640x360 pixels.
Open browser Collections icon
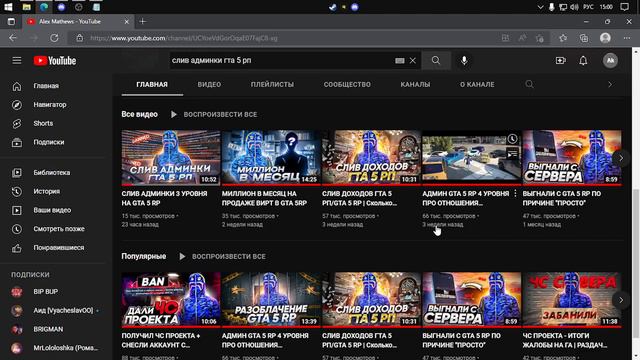pos(584,38)
